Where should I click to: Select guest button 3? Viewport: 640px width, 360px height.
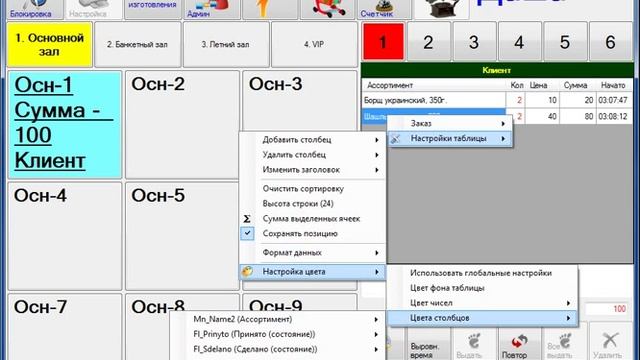point(474,42)
